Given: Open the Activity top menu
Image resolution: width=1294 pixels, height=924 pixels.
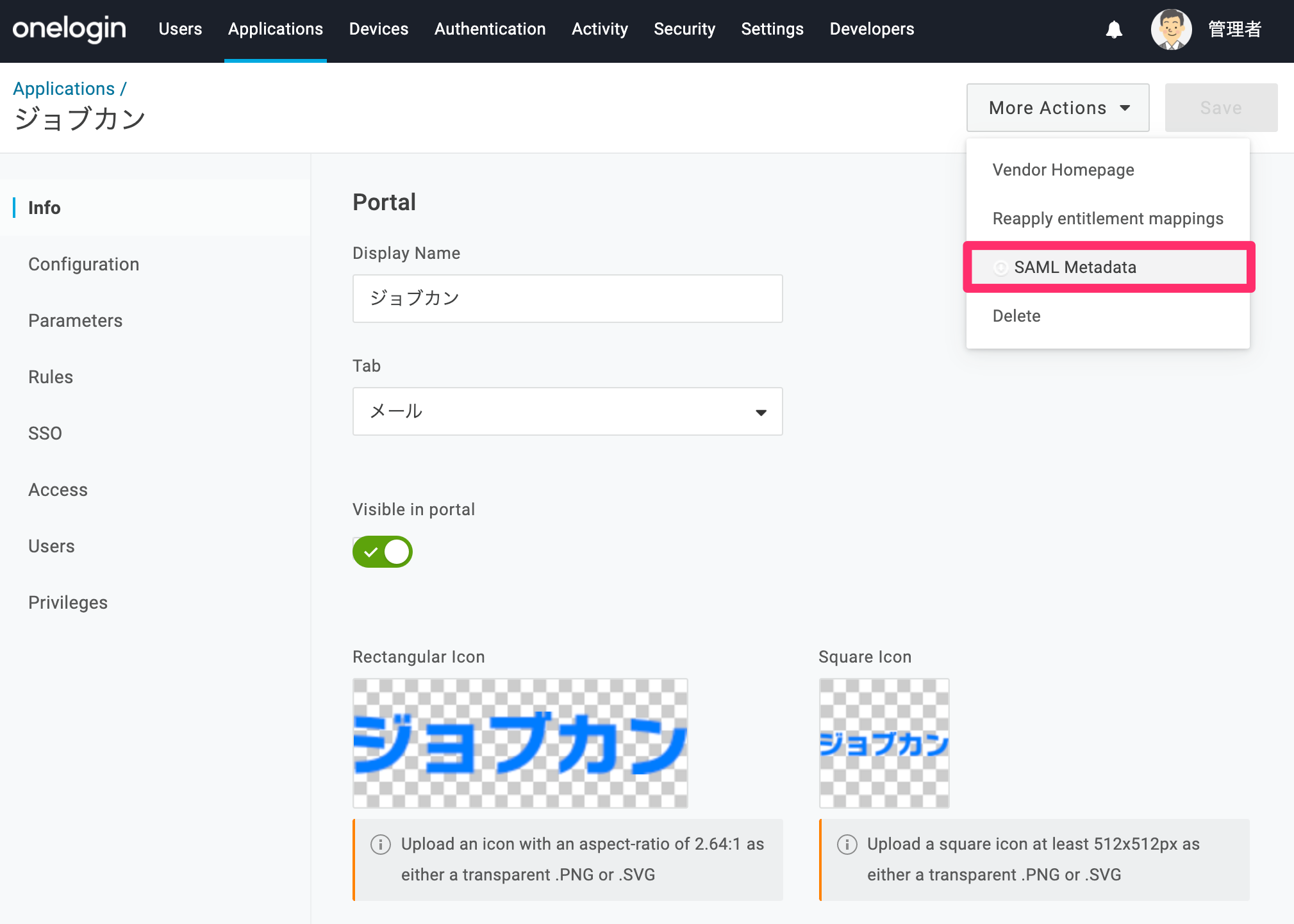Looking at the screenshot, I should 600,29.
